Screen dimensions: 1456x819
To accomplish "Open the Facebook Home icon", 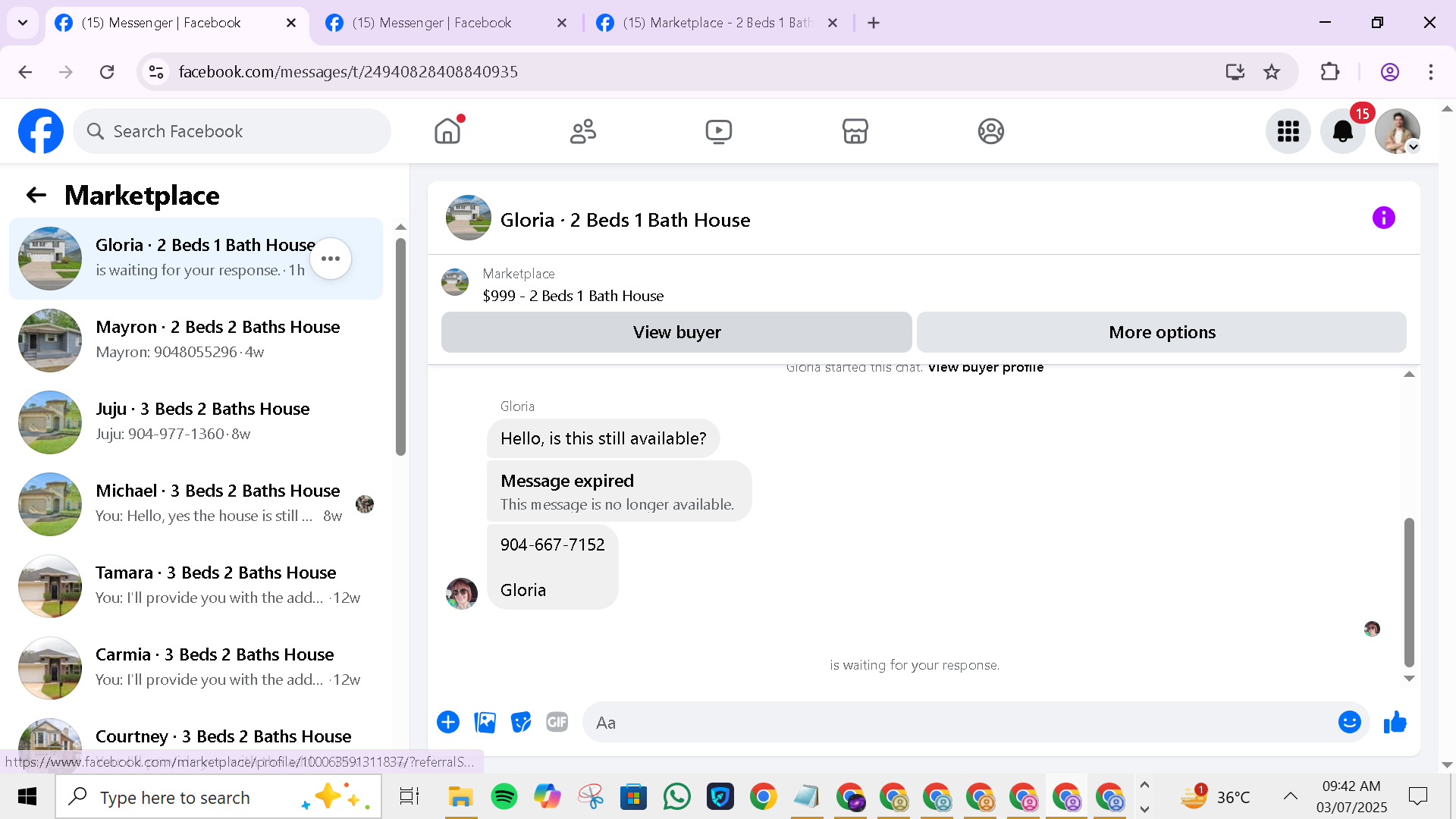I will (447, 131).
